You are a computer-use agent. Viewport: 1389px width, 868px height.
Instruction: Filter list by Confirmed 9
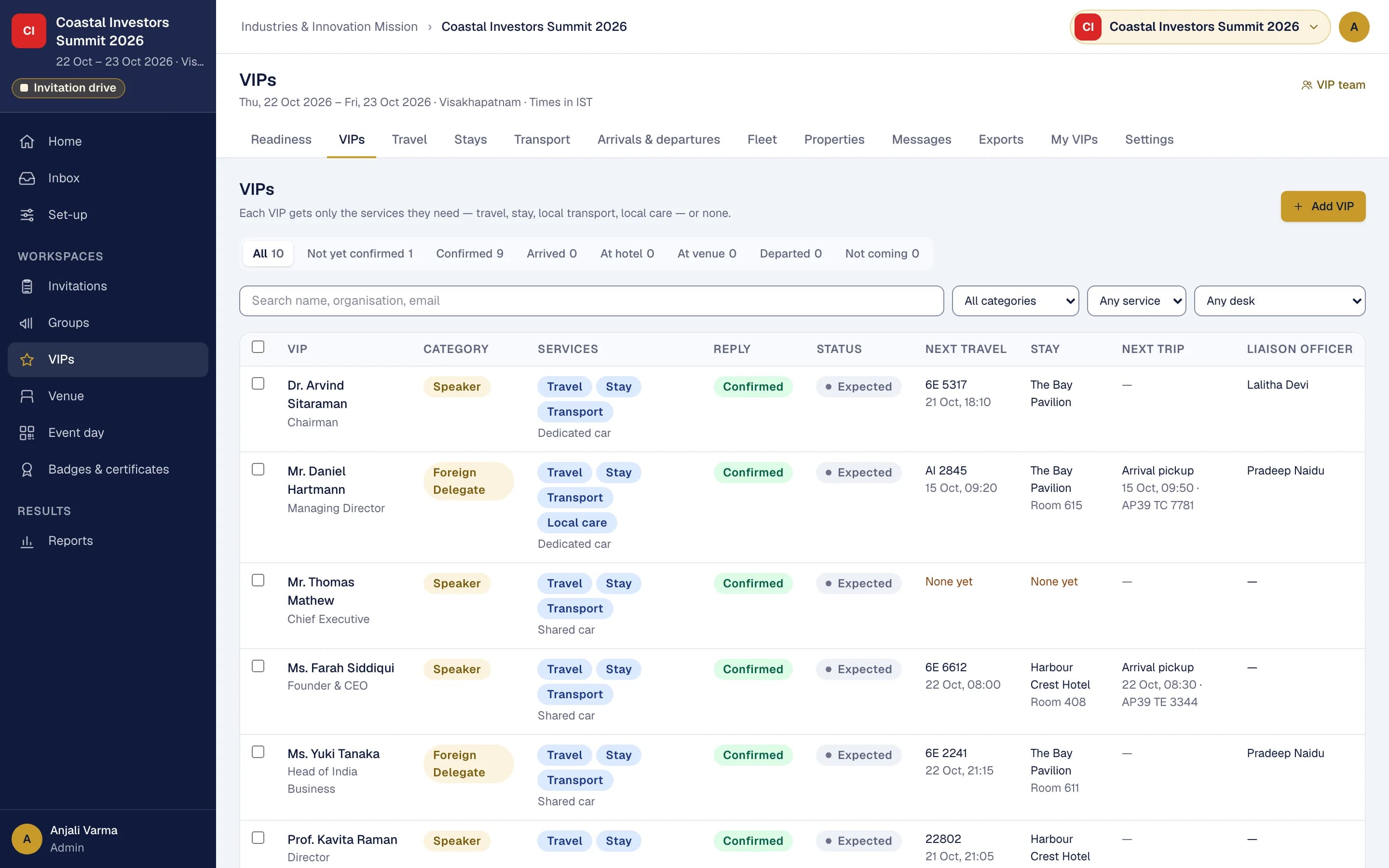click(469, 253)
